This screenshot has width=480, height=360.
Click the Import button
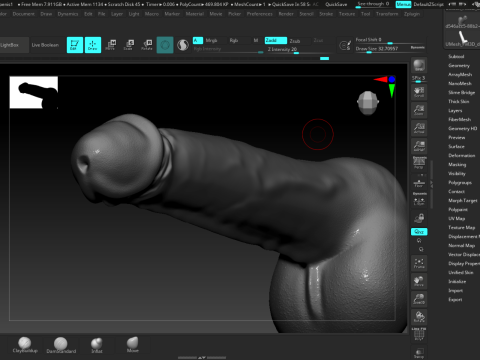point(455,290)
